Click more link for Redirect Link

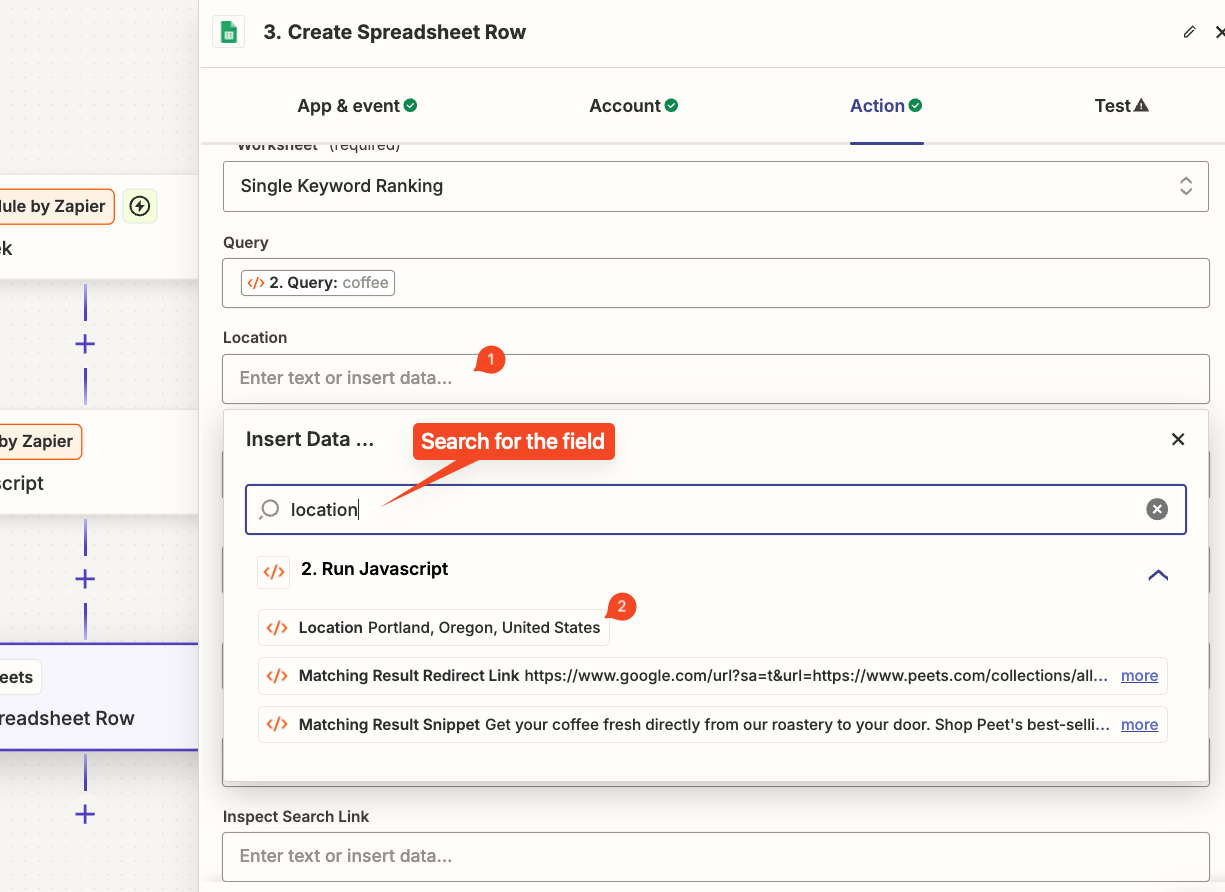point(1139,676)
